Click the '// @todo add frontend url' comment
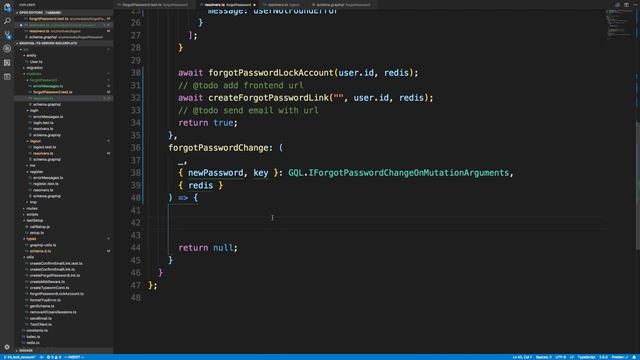This screenshot has width=640, height=360. (x=240, y=85)
